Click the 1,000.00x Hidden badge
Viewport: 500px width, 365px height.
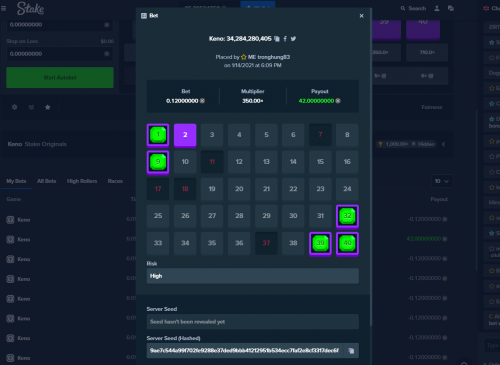point(406,144)
